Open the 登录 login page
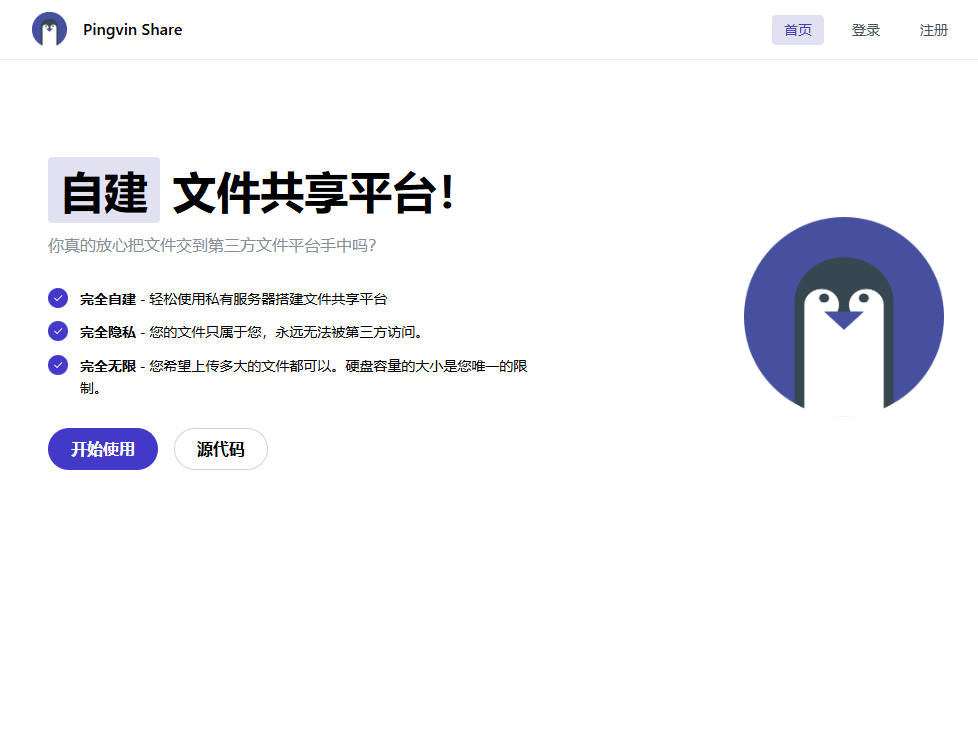Viewport: 978px width, 746px height. (865, 30)
